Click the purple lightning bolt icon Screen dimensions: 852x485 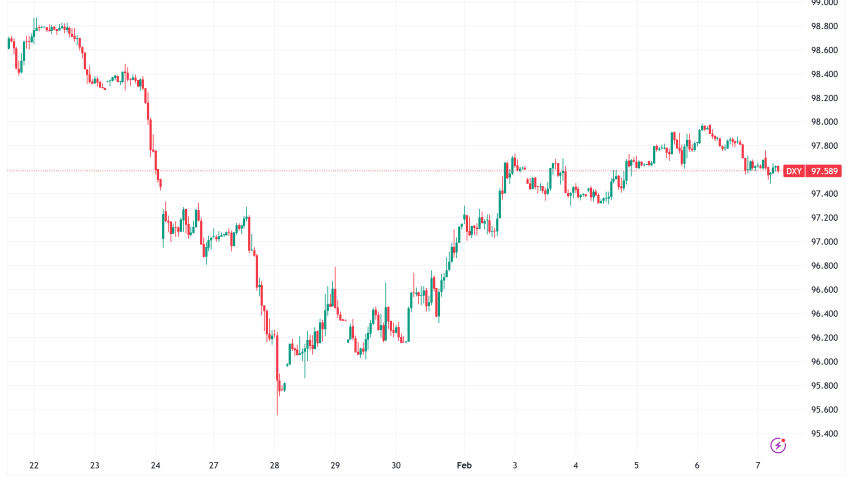click(777, 445)
